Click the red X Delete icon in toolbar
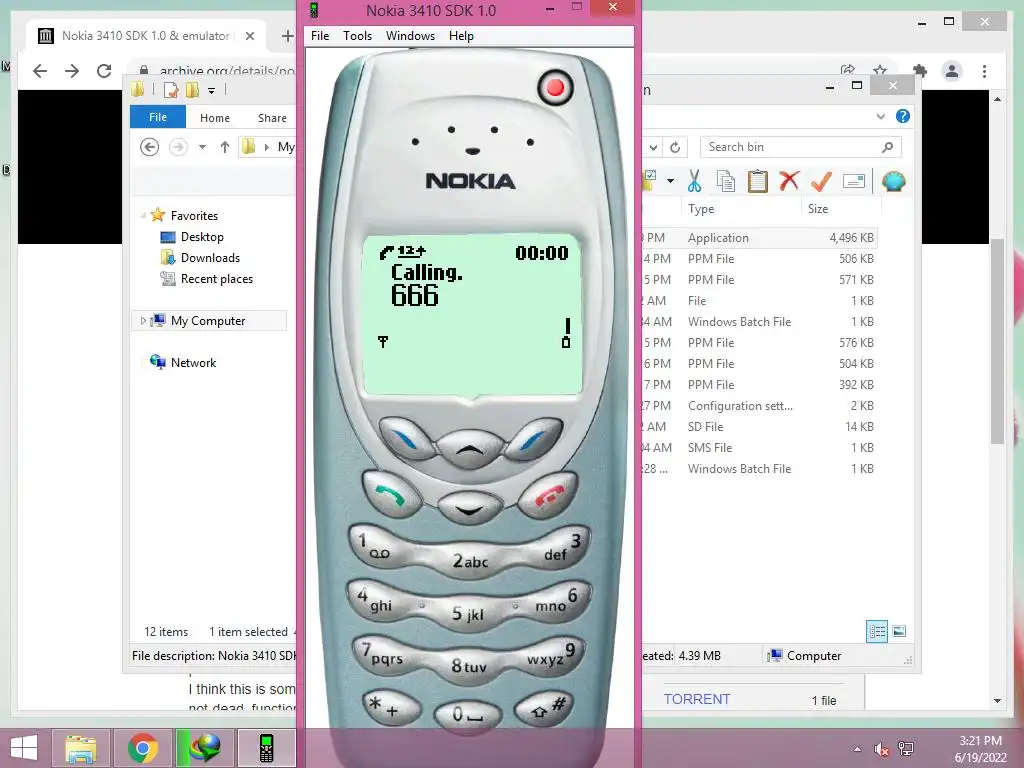This screenshot has width=1024, height=768. click(789, 180)
